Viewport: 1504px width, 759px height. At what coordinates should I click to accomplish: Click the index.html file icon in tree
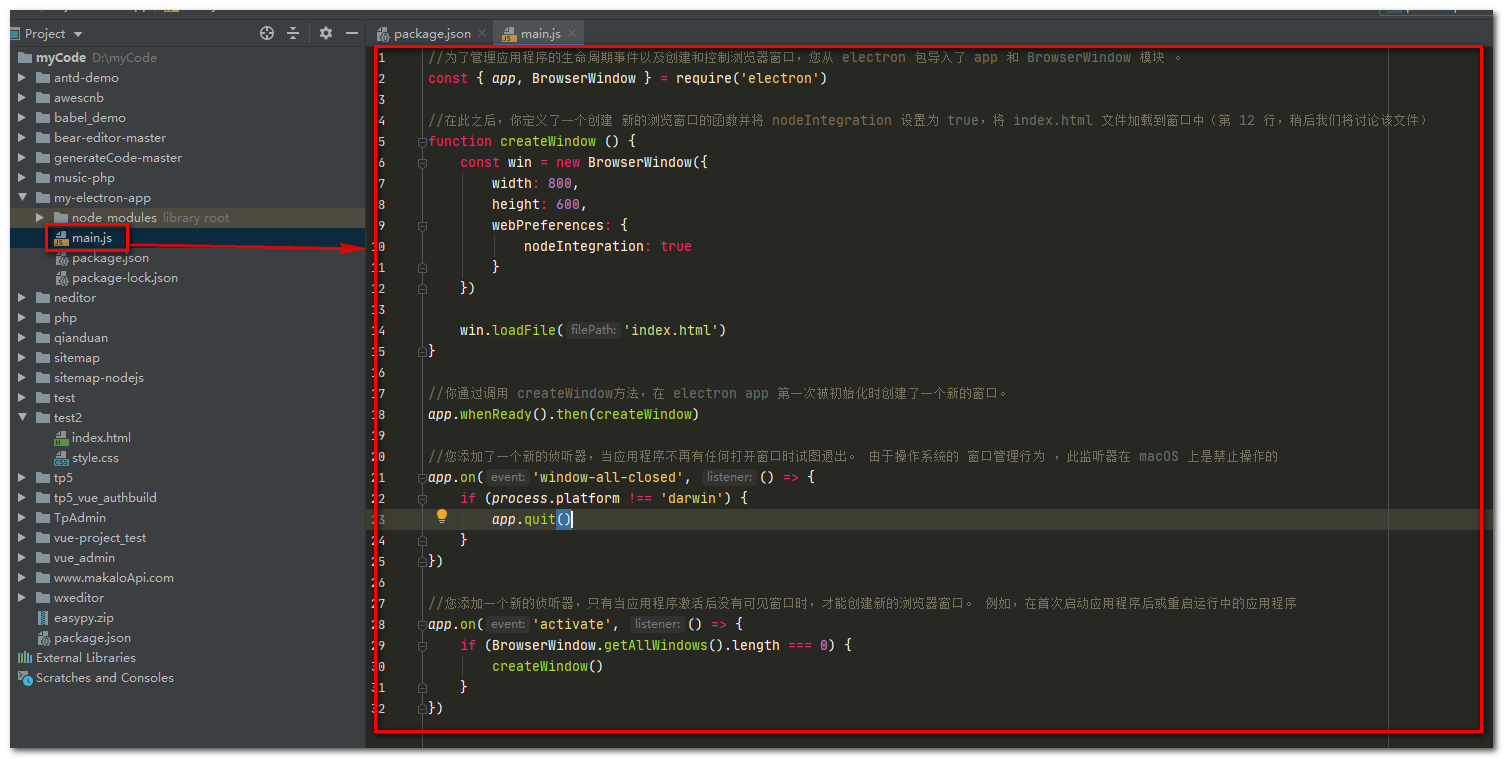[61, 438]
